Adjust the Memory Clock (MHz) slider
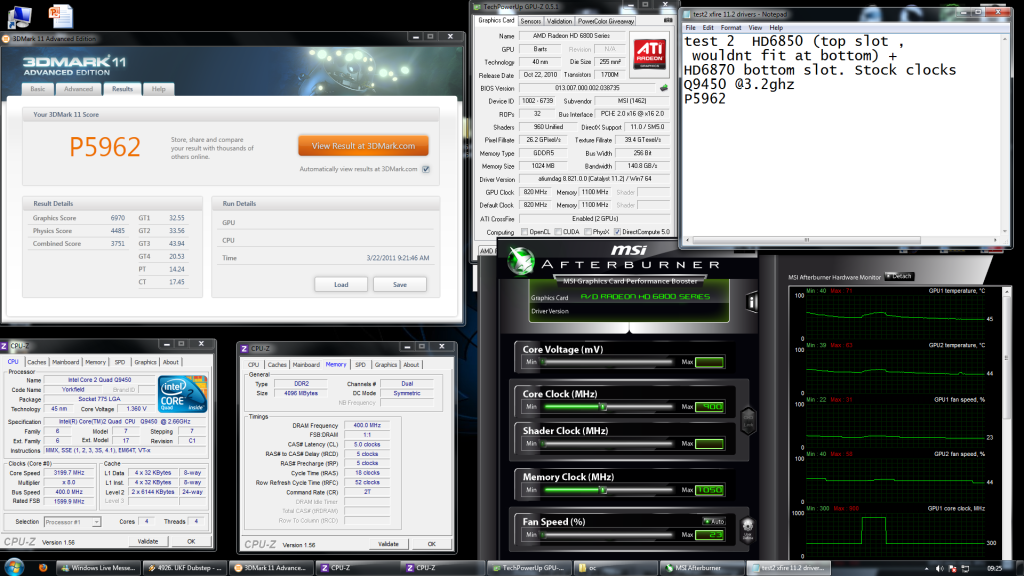1024x576 pixels. pyautogui.click(x=607, y=490)
